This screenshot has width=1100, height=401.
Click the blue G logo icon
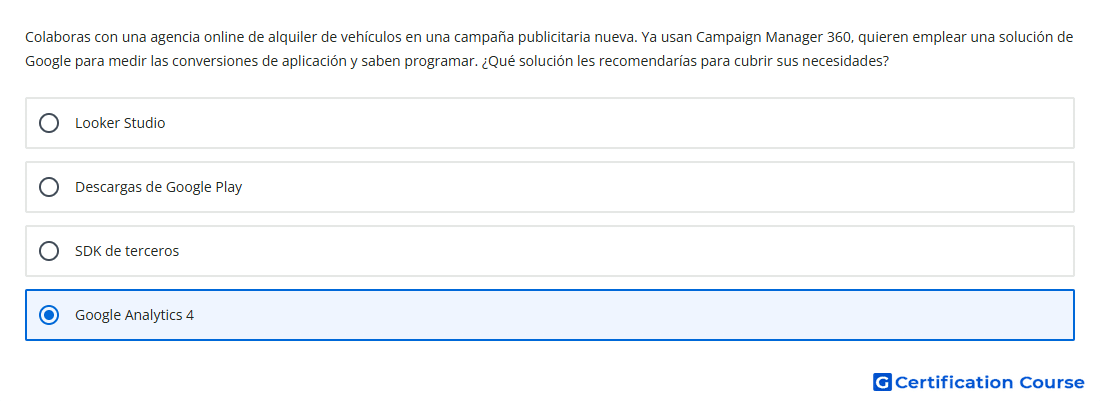[882, 382]
